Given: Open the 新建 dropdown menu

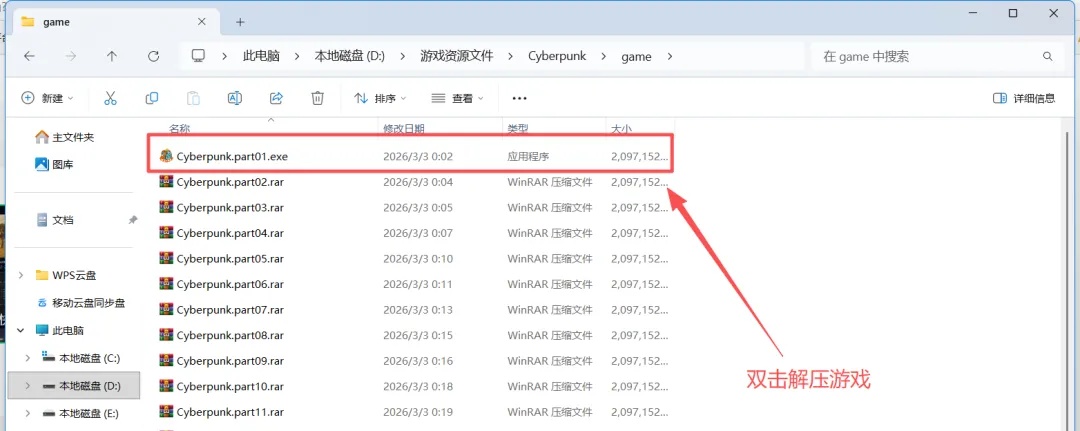Looking at the screenshot, I should (48, 98).
